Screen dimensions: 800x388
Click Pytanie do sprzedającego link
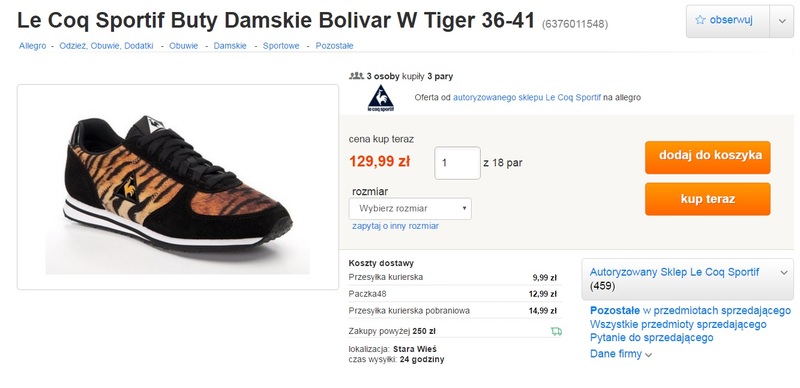point(652,337)
